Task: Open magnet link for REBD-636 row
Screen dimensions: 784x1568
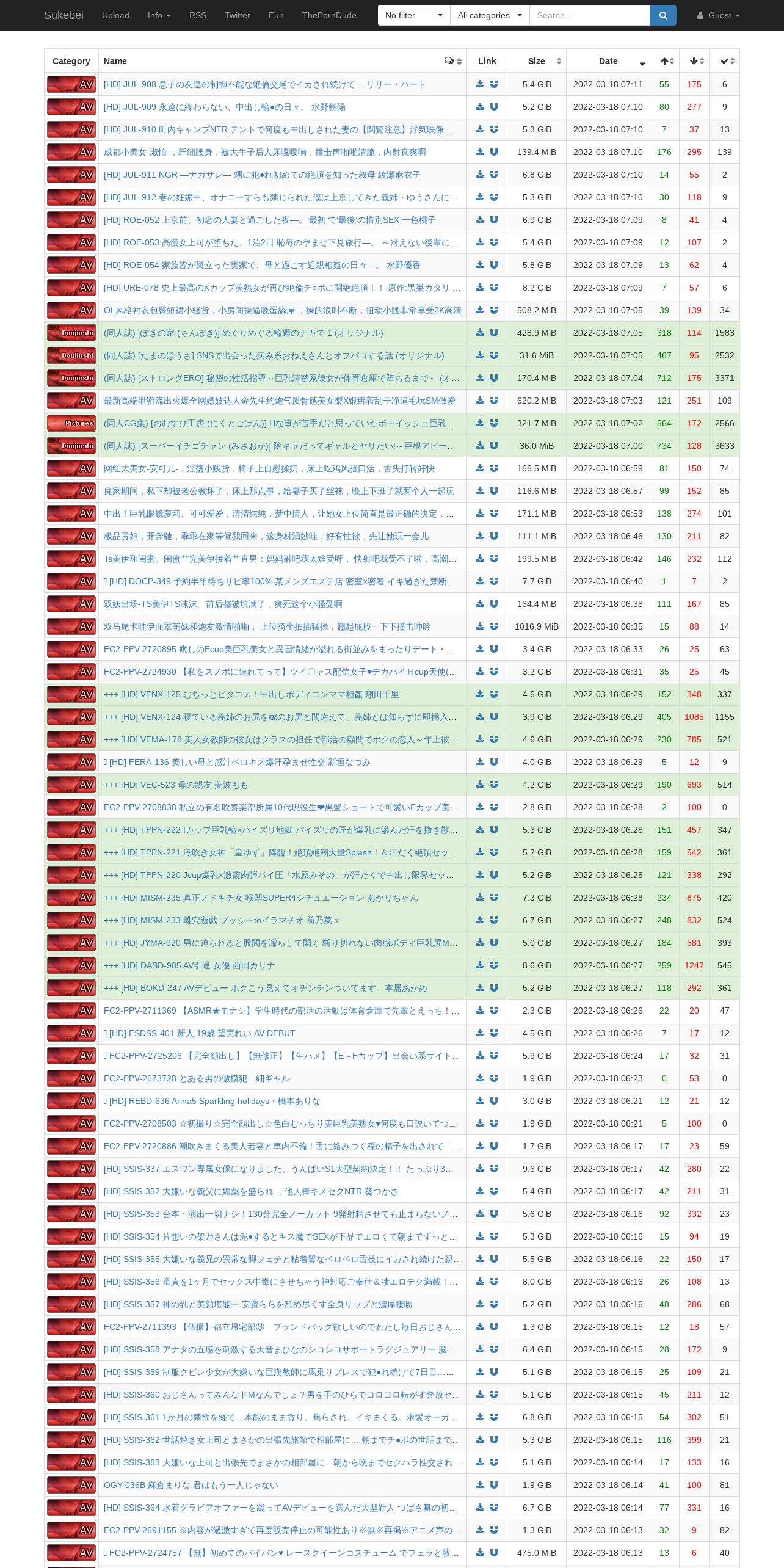Action: (x=494, y=1101)
